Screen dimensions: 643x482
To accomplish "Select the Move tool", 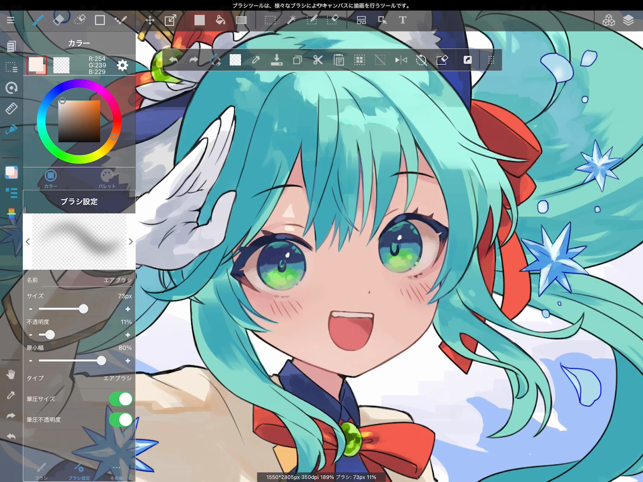I will [150, 20].
